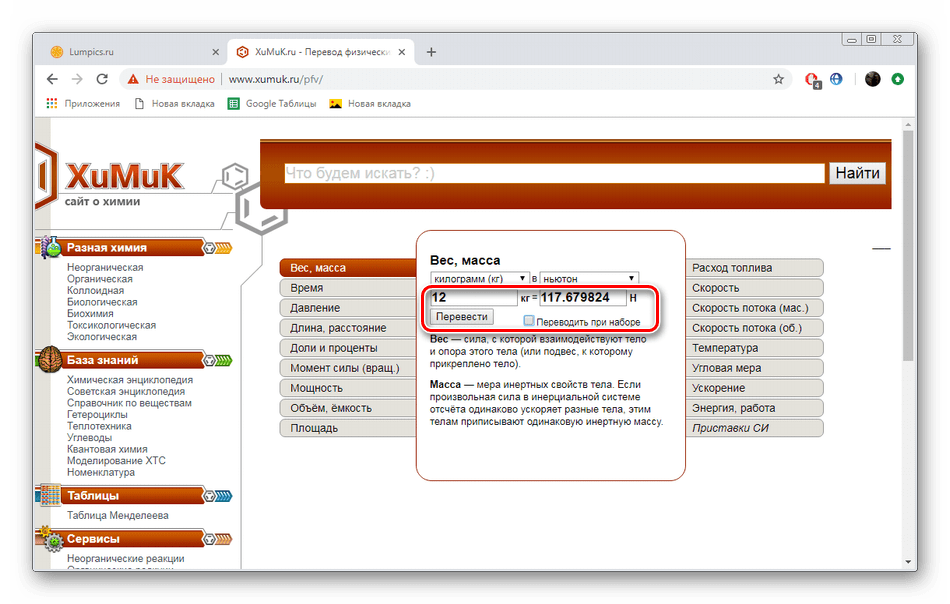Select the Время category
The image size is (950, 604).
click(348, 288)
